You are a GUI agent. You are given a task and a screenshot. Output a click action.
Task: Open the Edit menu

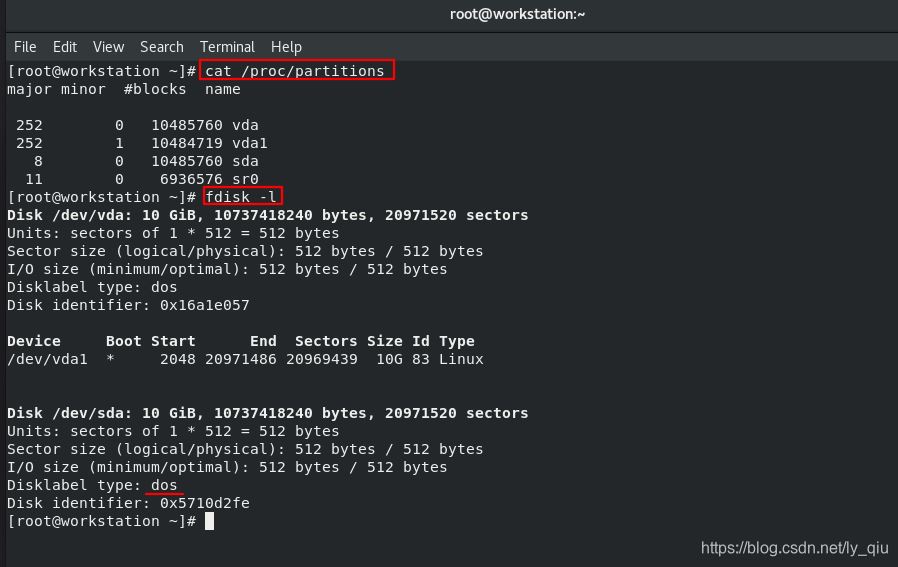click(65, 47)
